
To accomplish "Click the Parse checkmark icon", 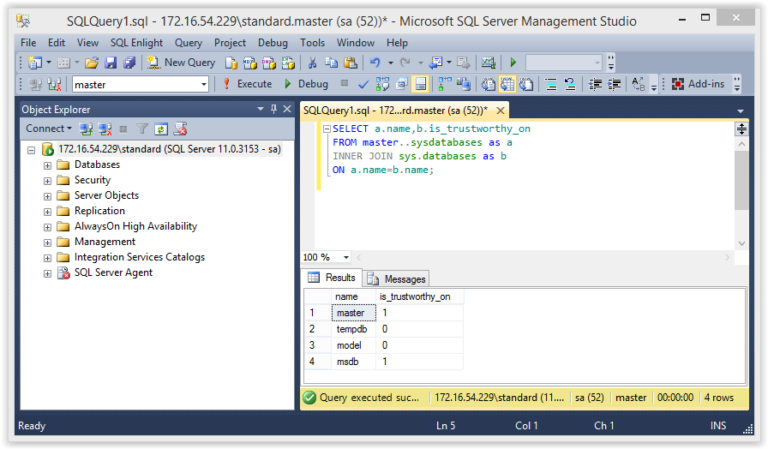I will click(x=363, y=84).
